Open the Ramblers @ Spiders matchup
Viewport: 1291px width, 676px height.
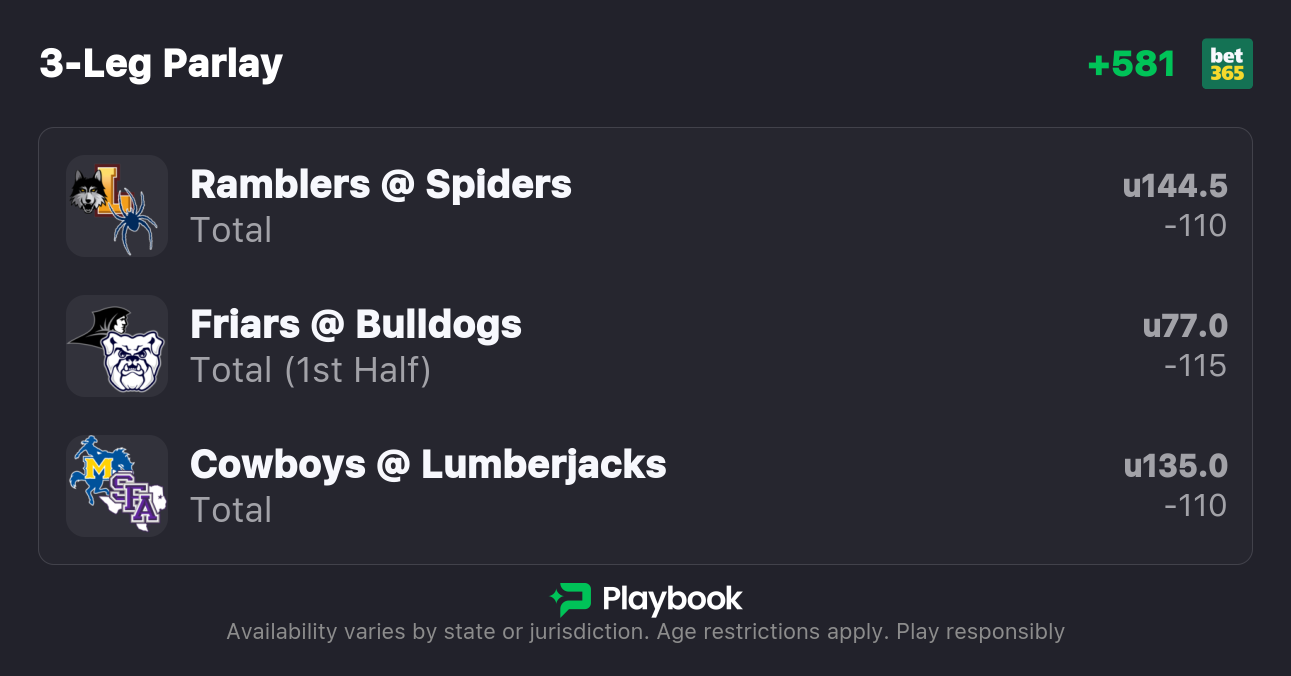[380, 185]
